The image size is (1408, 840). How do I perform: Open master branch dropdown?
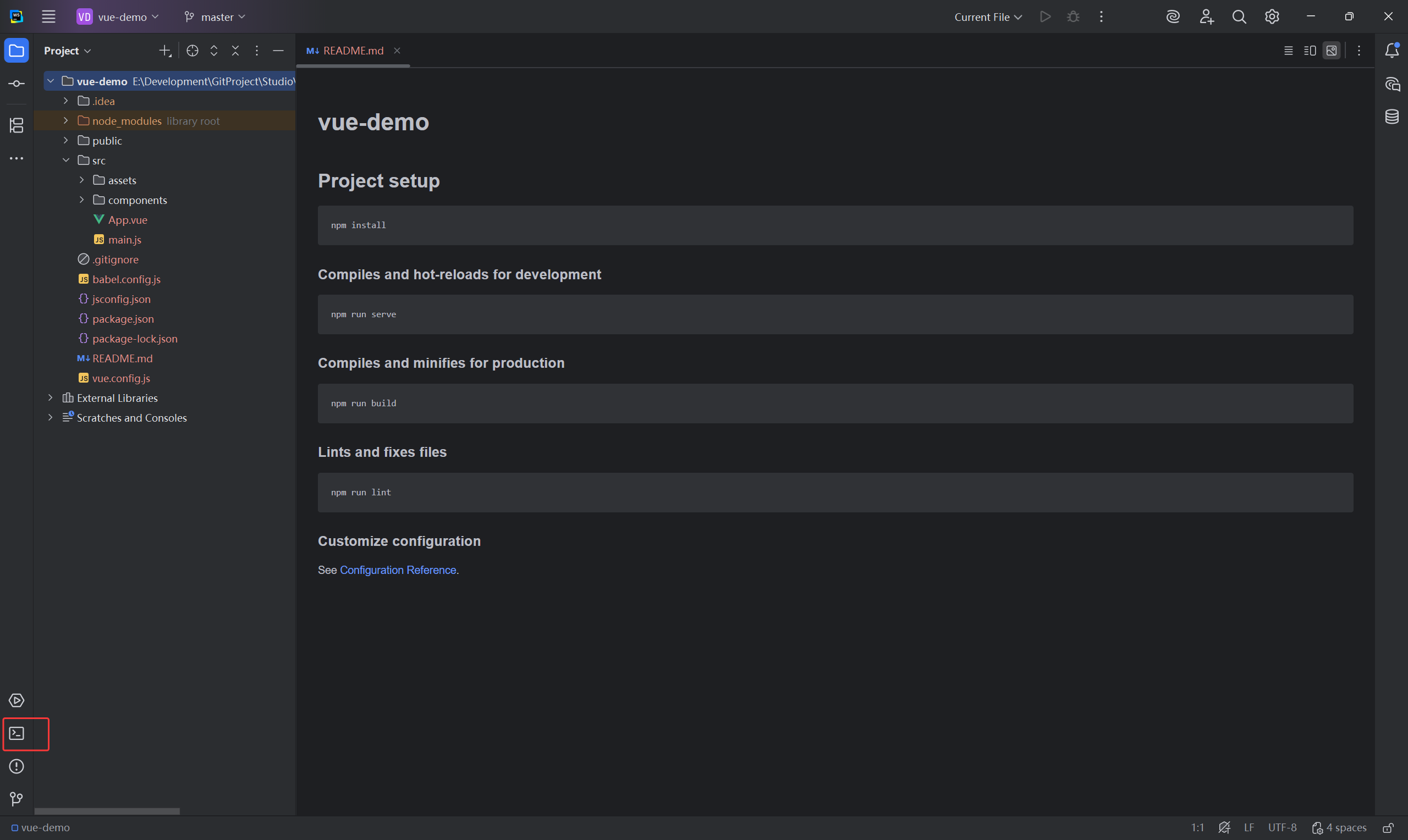coord(215,17)
